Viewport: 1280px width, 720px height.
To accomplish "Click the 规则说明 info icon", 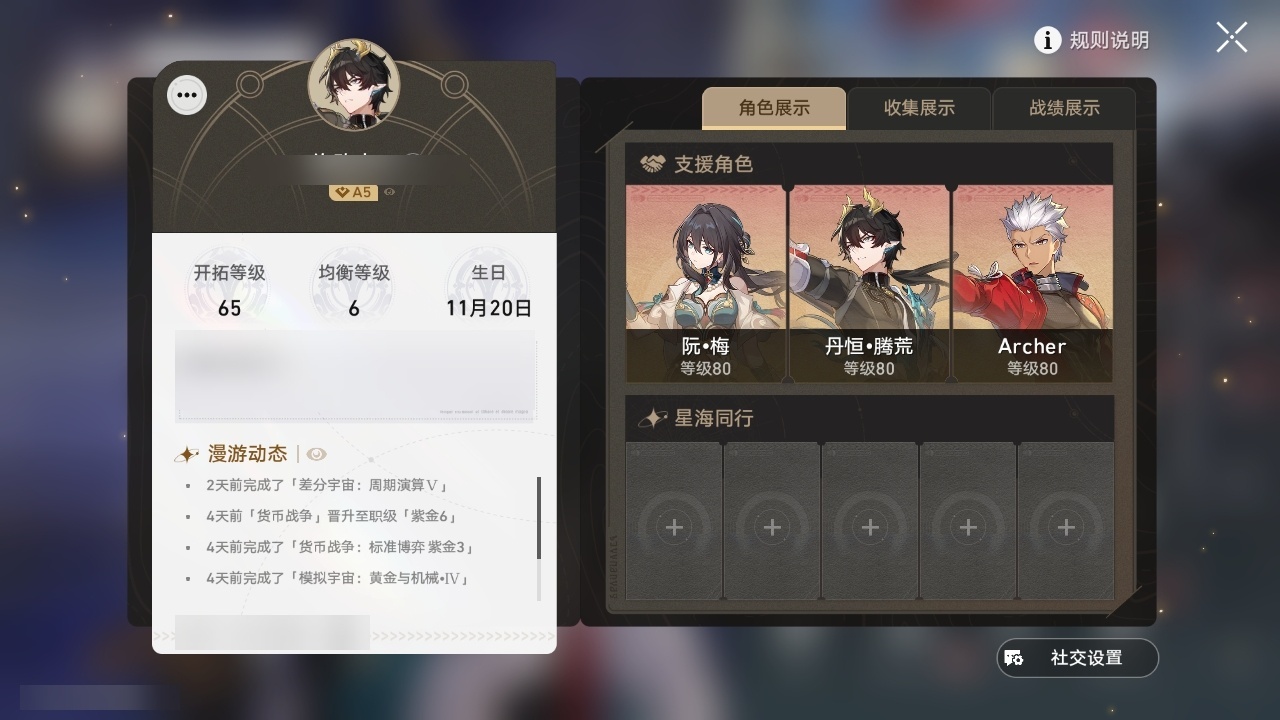I will pos(1047,40).
